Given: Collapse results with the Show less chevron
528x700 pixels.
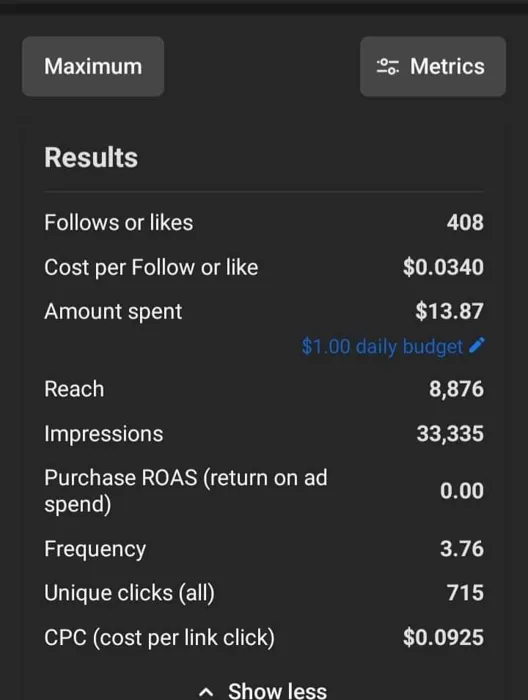Looking at the screenshot, I should click(206, 692).
